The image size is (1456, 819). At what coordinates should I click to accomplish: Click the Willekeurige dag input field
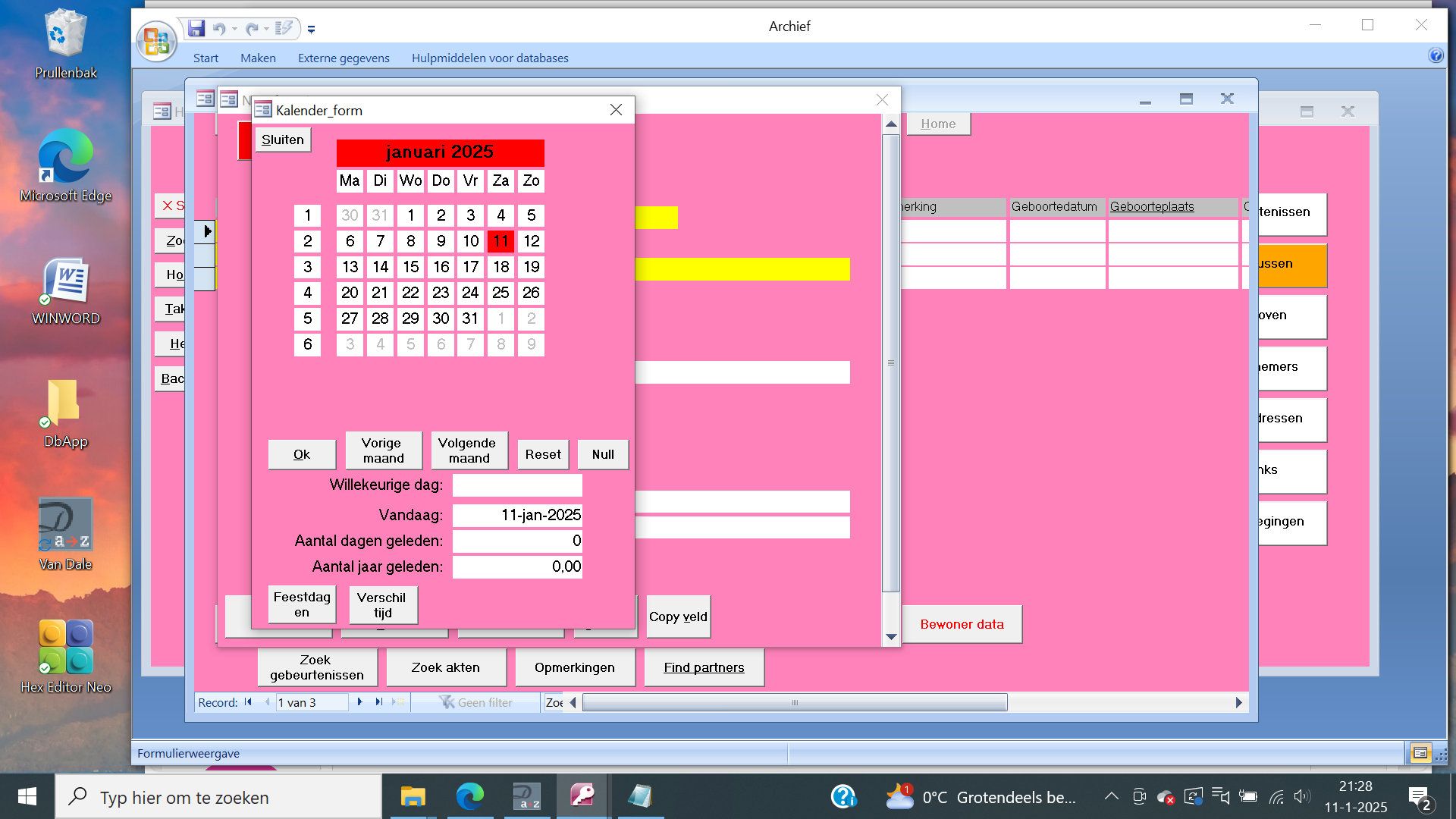coord(517,485)
